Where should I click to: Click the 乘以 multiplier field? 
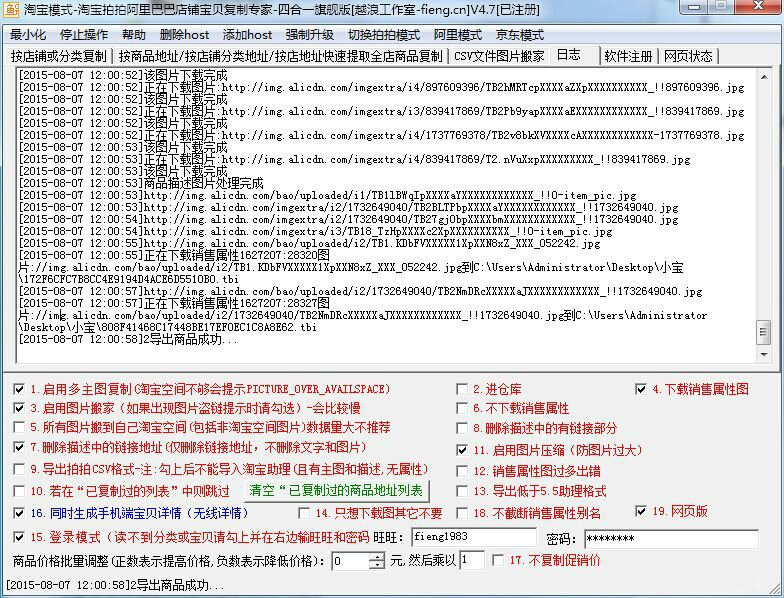[x=472, y=560]
